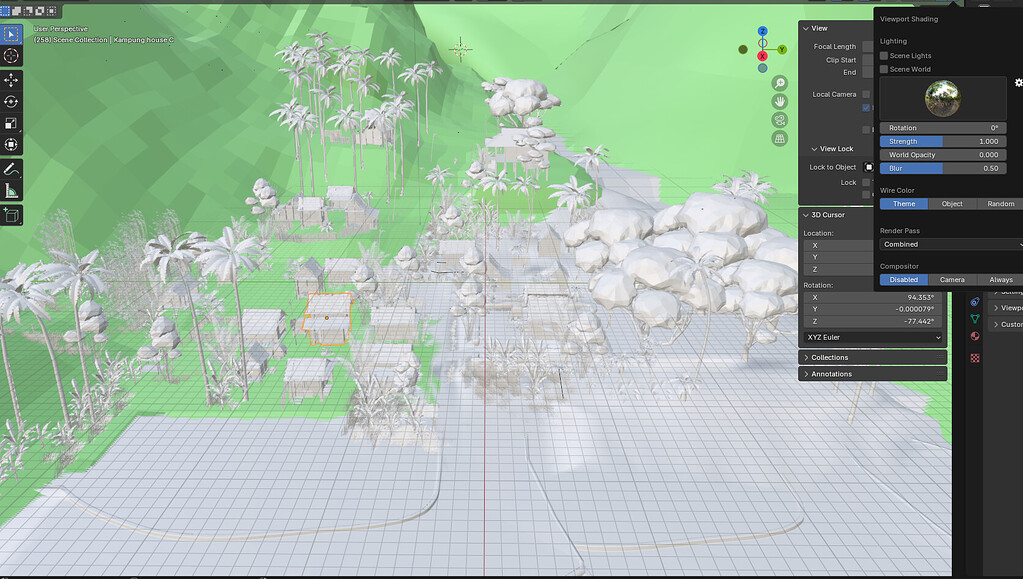Set Wire Color to Theme
This screenshot has width=1023, height=579.
[904, 204]
